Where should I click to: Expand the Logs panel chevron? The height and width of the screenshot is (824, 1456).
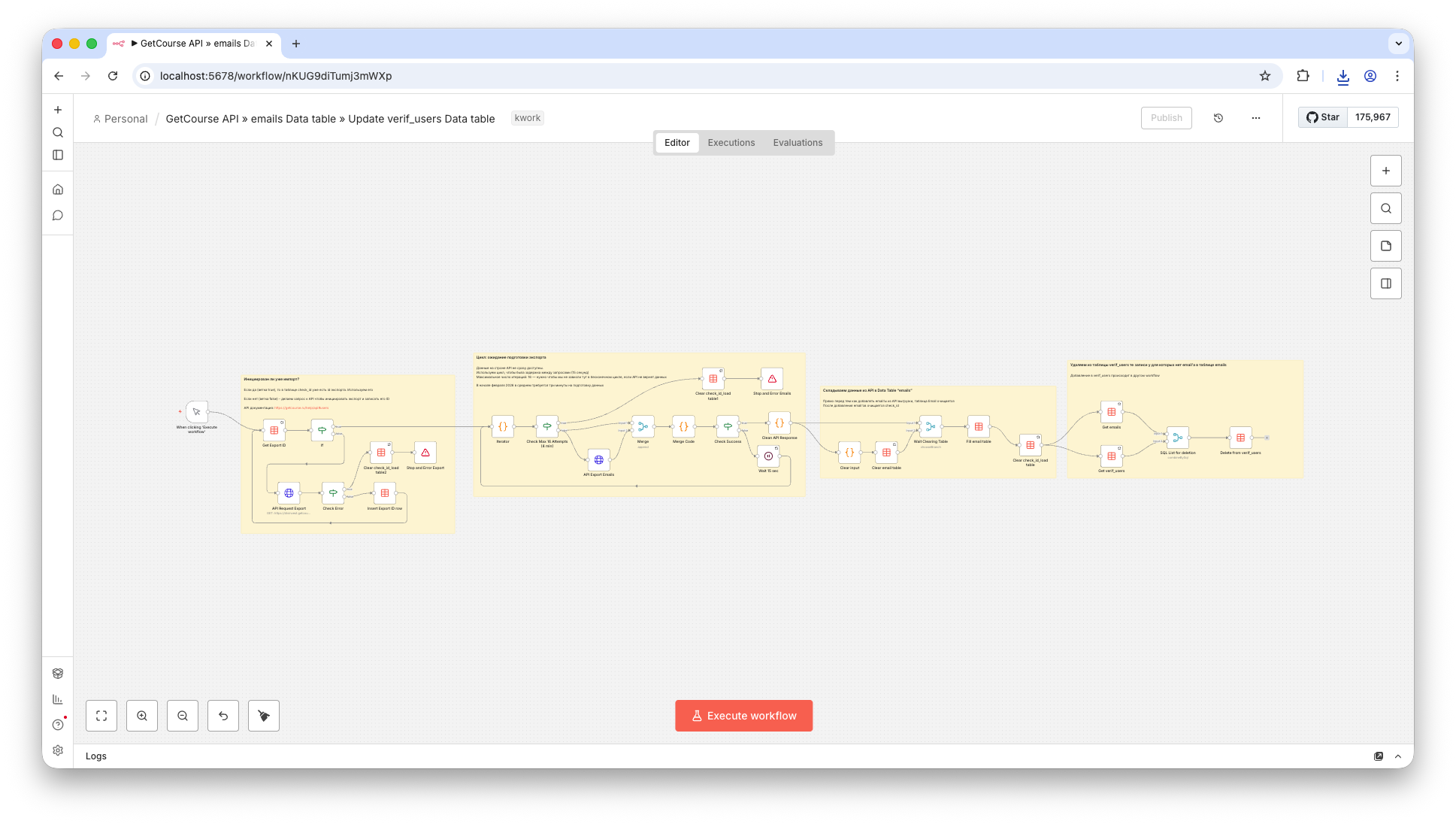pos(1398,756)
